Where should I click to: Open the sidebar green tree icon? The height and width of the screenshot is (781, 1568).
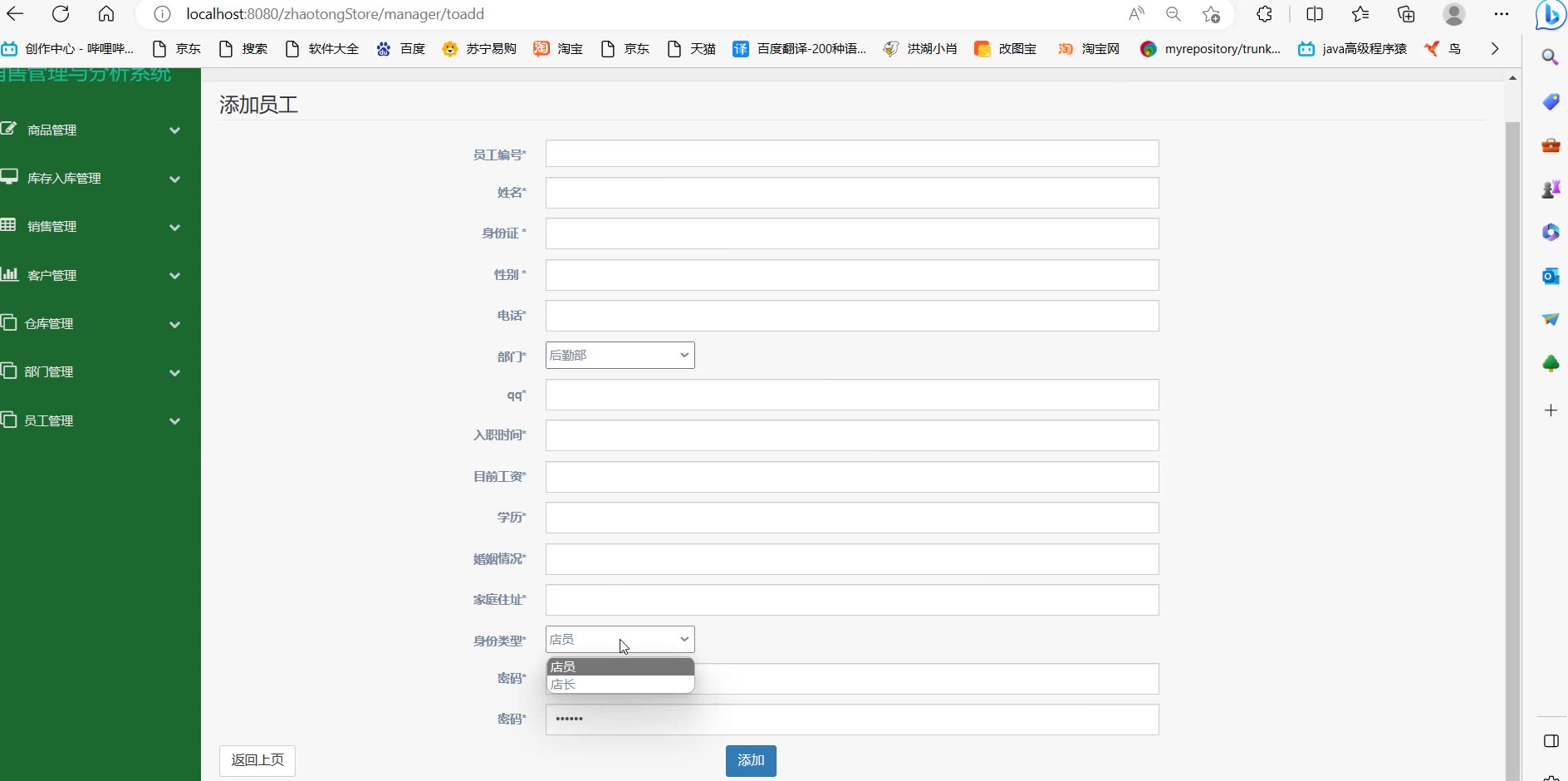click(1551, 363)
